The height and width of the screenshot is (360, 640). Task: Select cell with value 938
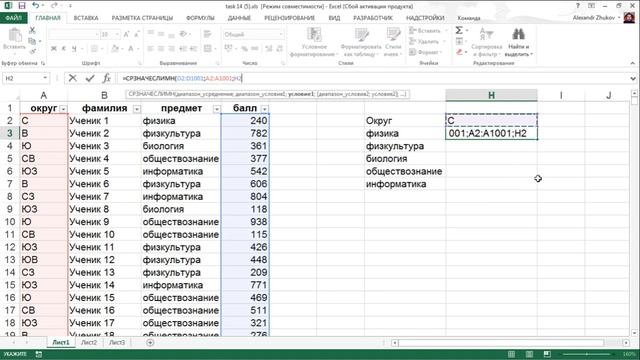coord(245,222)
